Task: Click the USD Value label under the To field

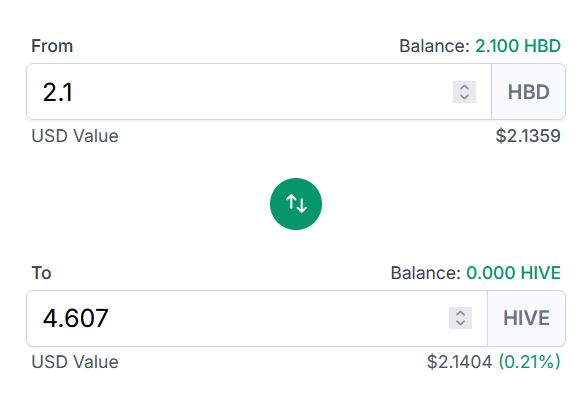Action: point(75,362)
